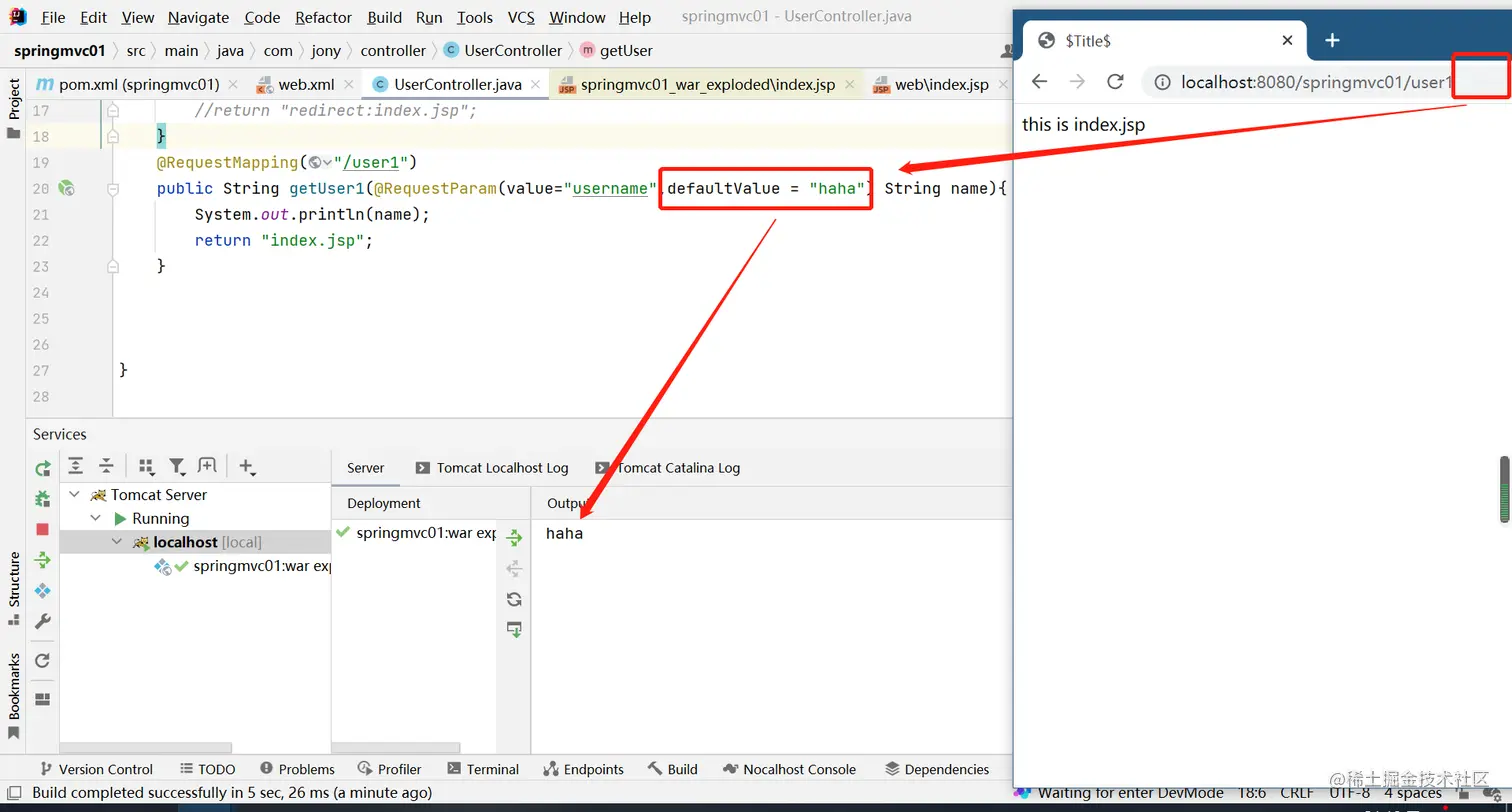Open the TODO tool window
This screenshot has width=1512, height=812.
[208, 769]
